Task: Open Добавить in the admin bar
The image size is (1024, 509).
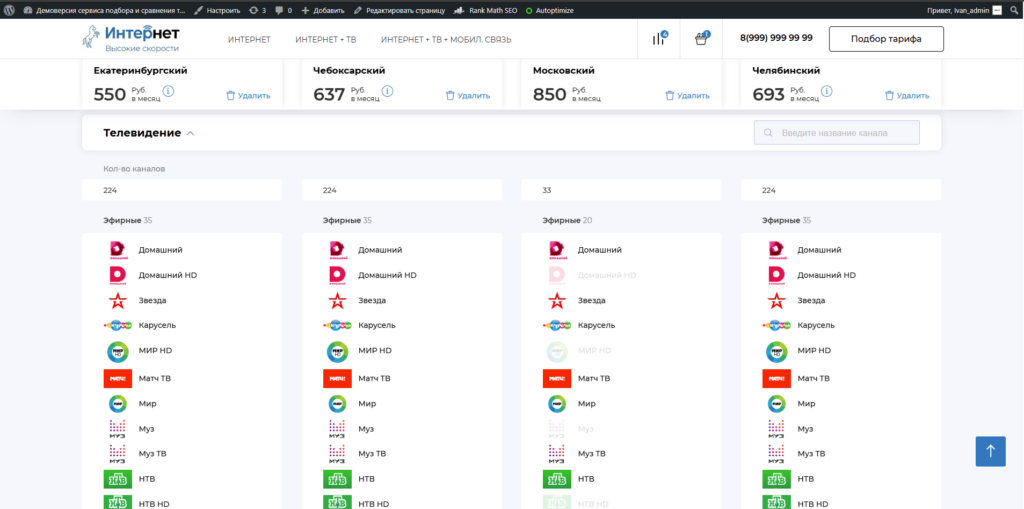Action: point(323,10)
